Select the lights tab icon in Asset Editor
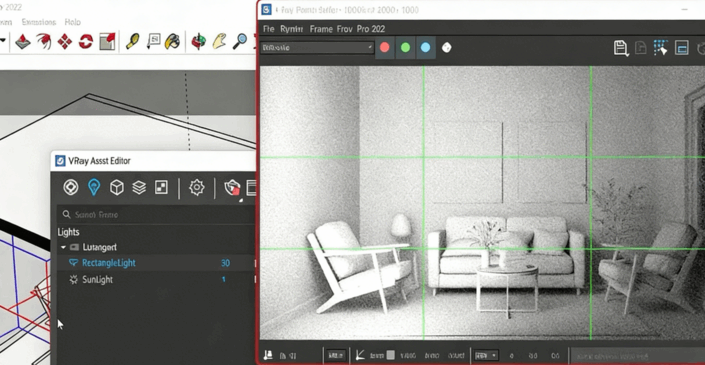705x365 pixels. [94, 187]
